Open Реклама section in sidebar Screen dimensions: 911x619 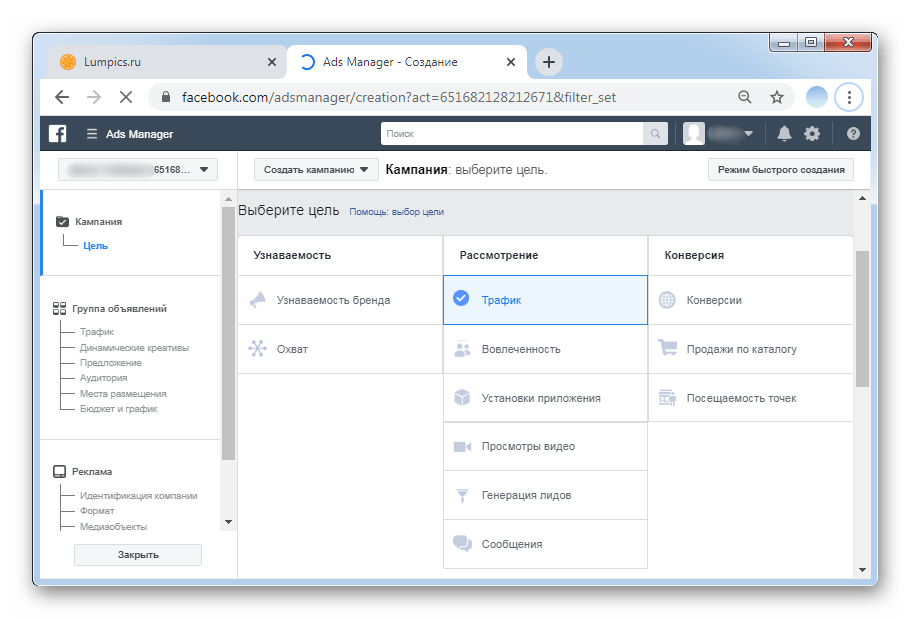(x=92, y=471)
